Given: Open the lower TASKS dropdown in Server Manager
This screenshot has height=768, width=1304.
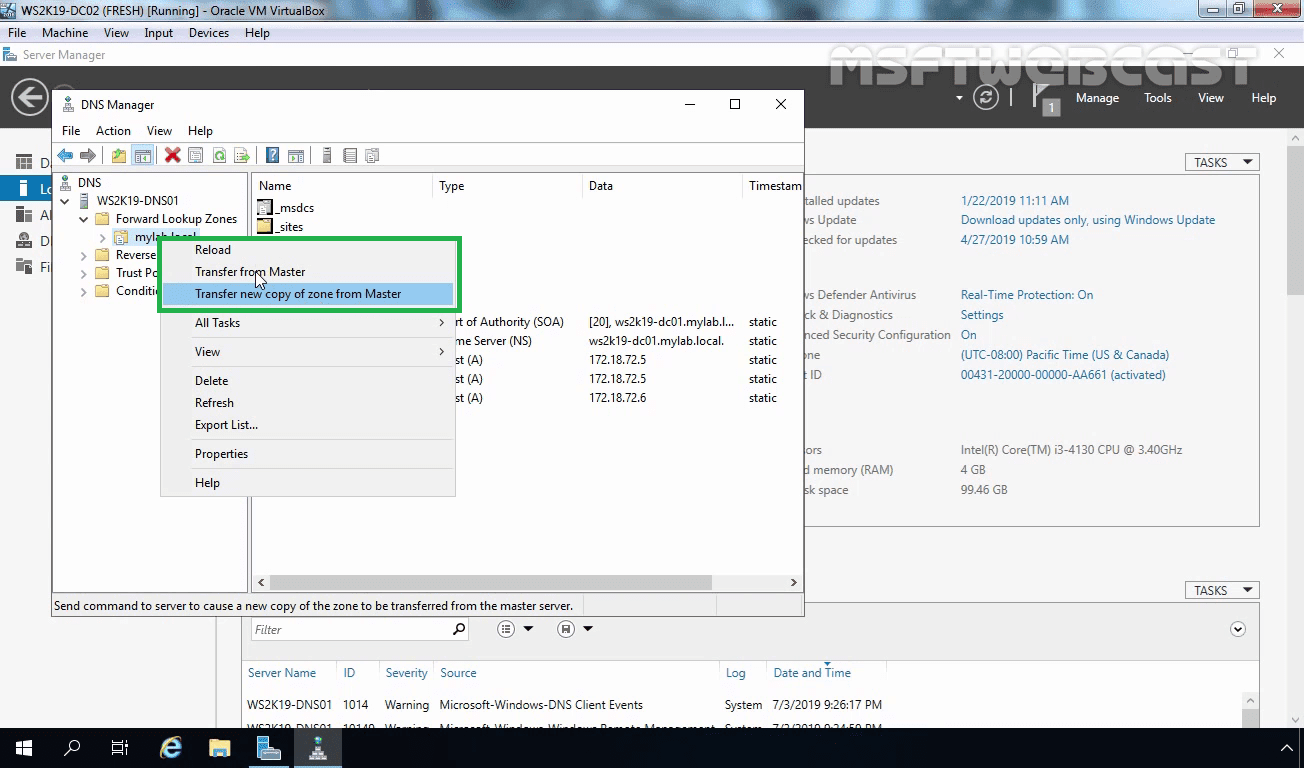Looking at the screenshot, I should pos(1222,590).
